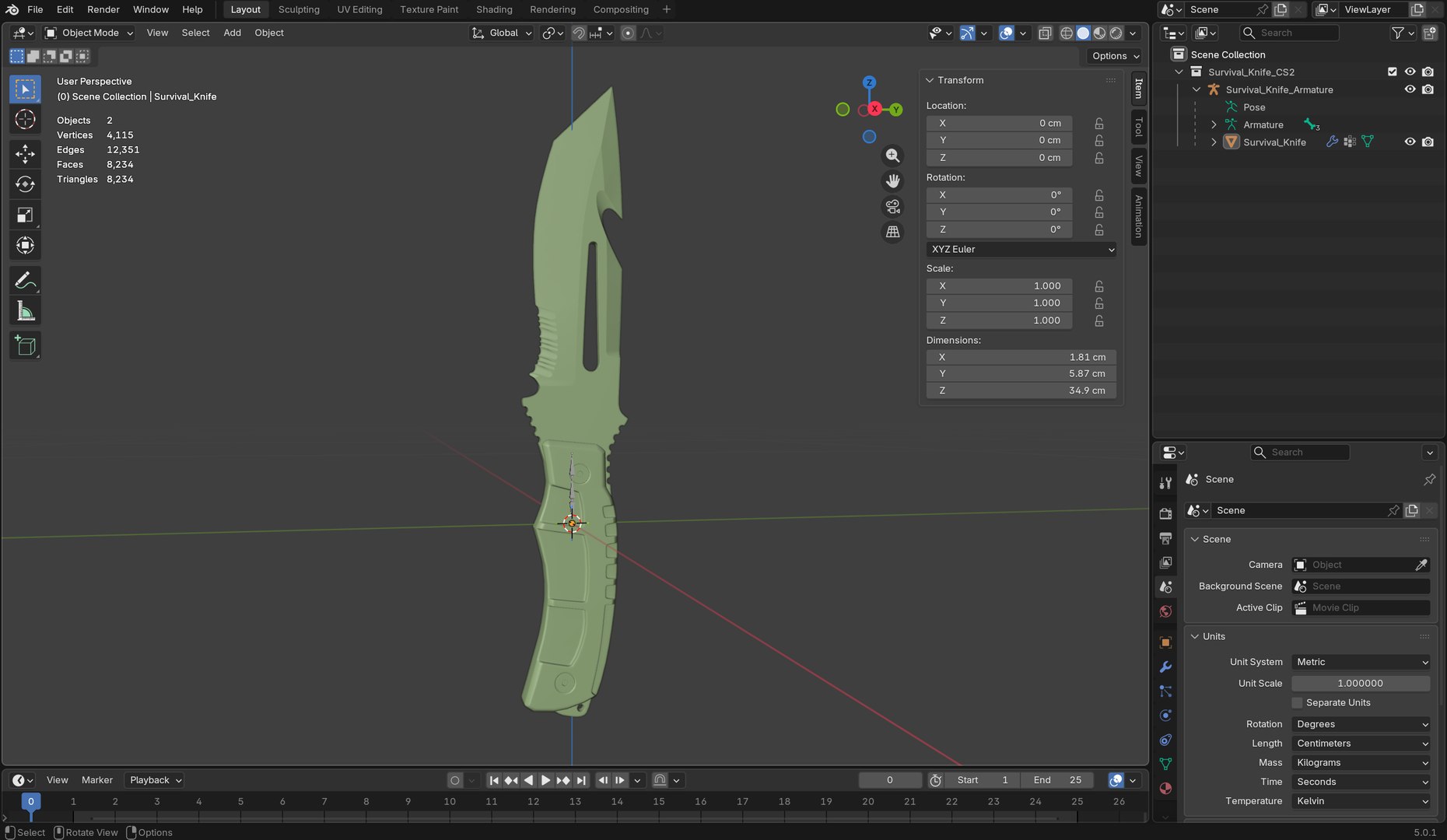Viewport: 1447px width, 840px height.
Task: Open the World properties tab icon
Action: tap(1165, 611)
